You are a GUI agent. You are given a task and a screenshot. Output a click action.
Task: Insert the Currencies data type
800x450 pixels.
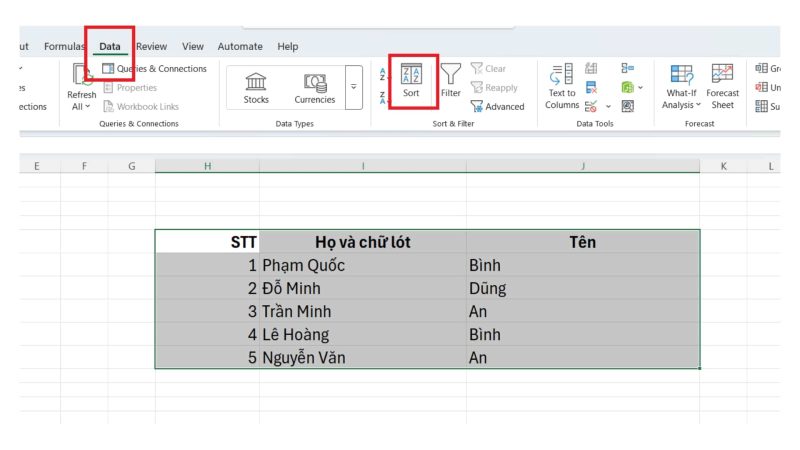point(315,88)
